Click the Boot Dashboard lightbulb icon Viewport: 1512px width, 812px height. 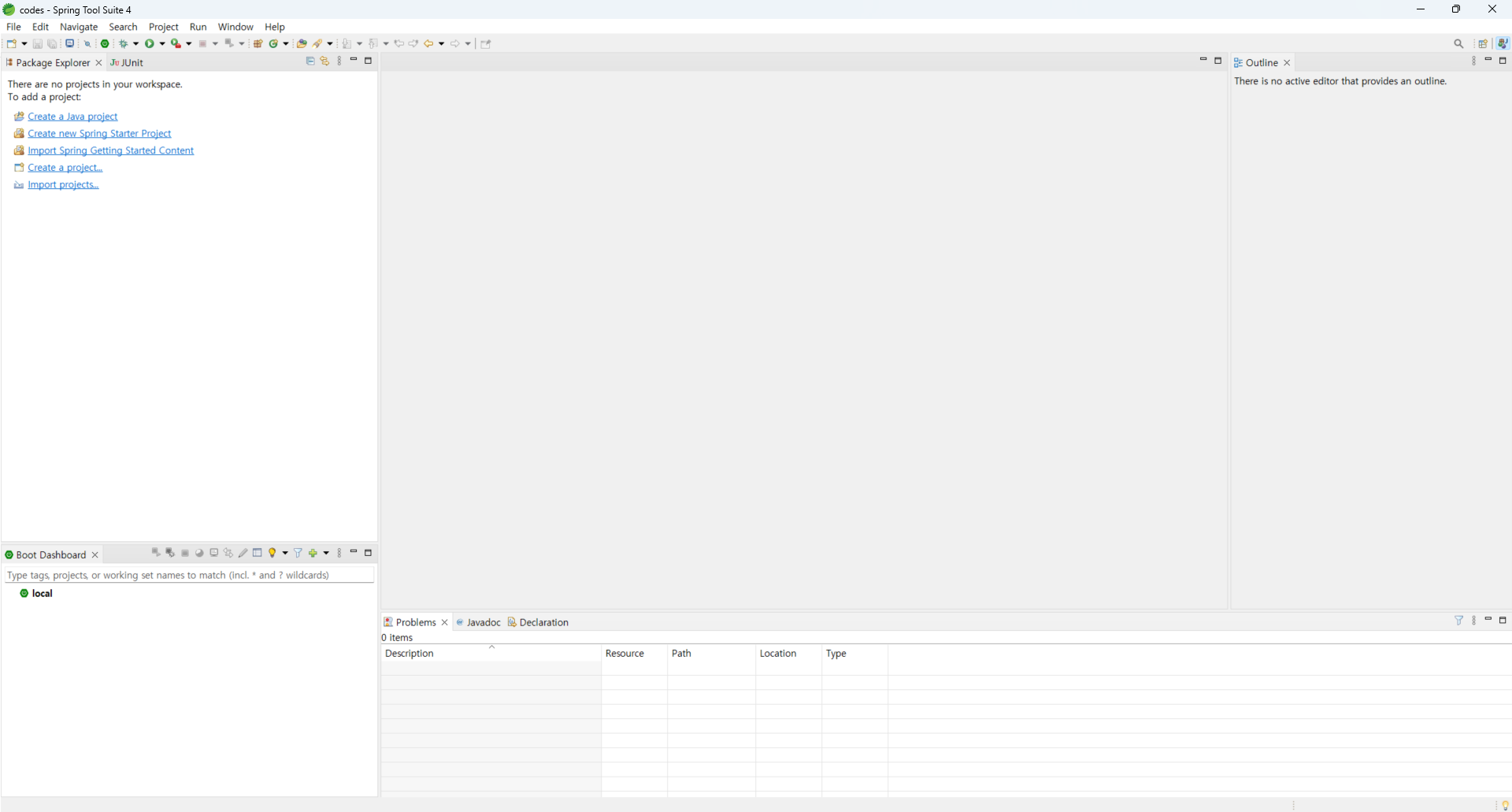272,553
